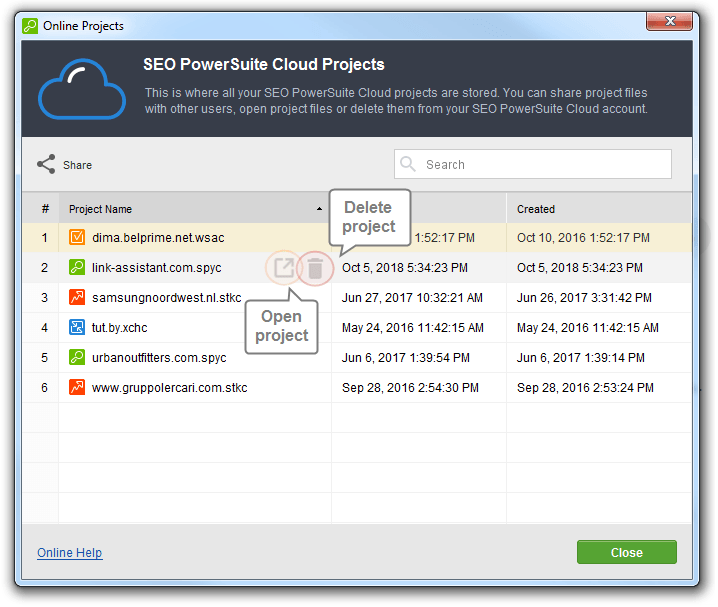
Task: Click the sort arrow in Project Name header
Action: coord(319,209)
